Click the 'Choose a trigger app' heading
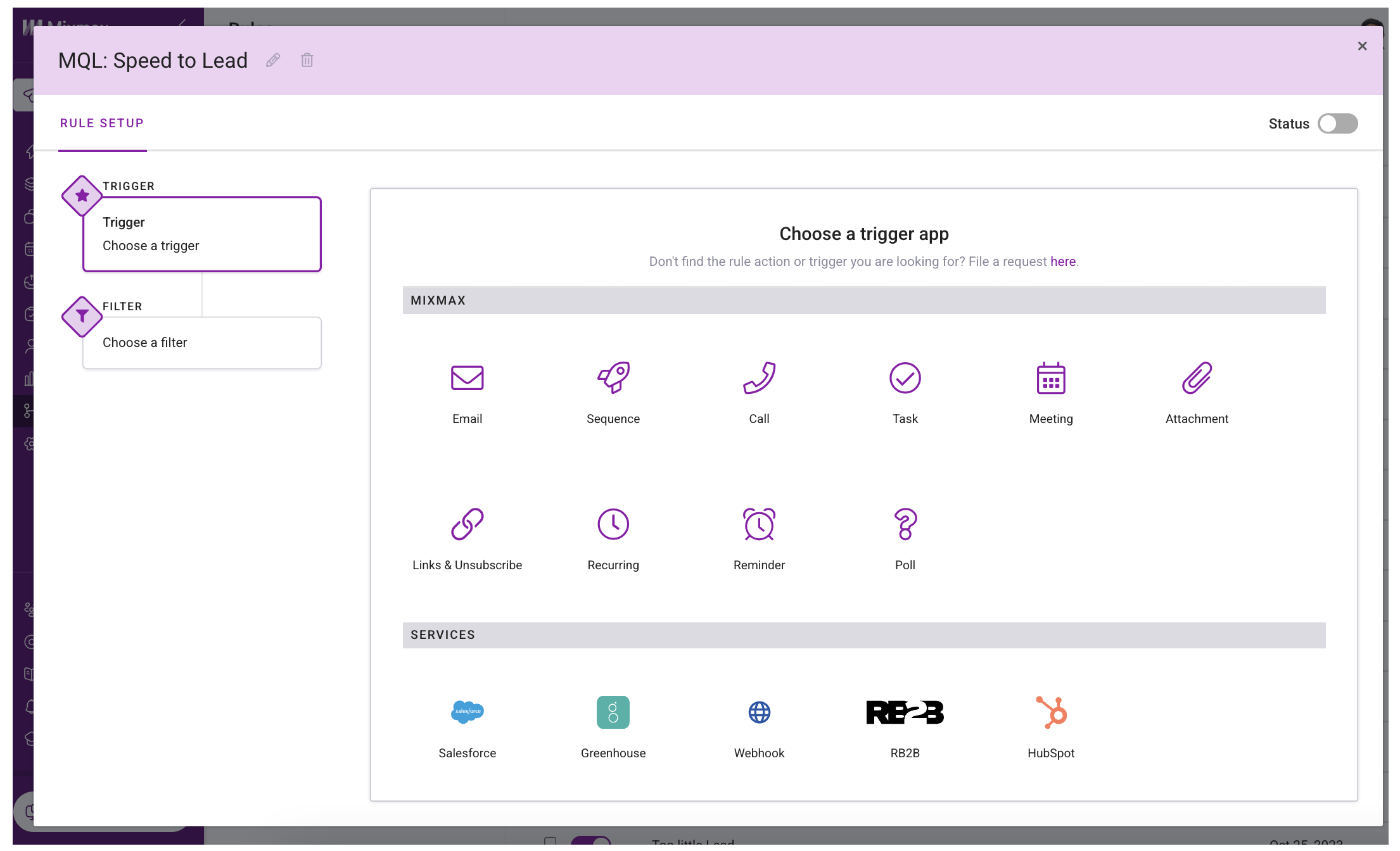This screenshot has height=851, width=1400. click(x=863, y=234)
